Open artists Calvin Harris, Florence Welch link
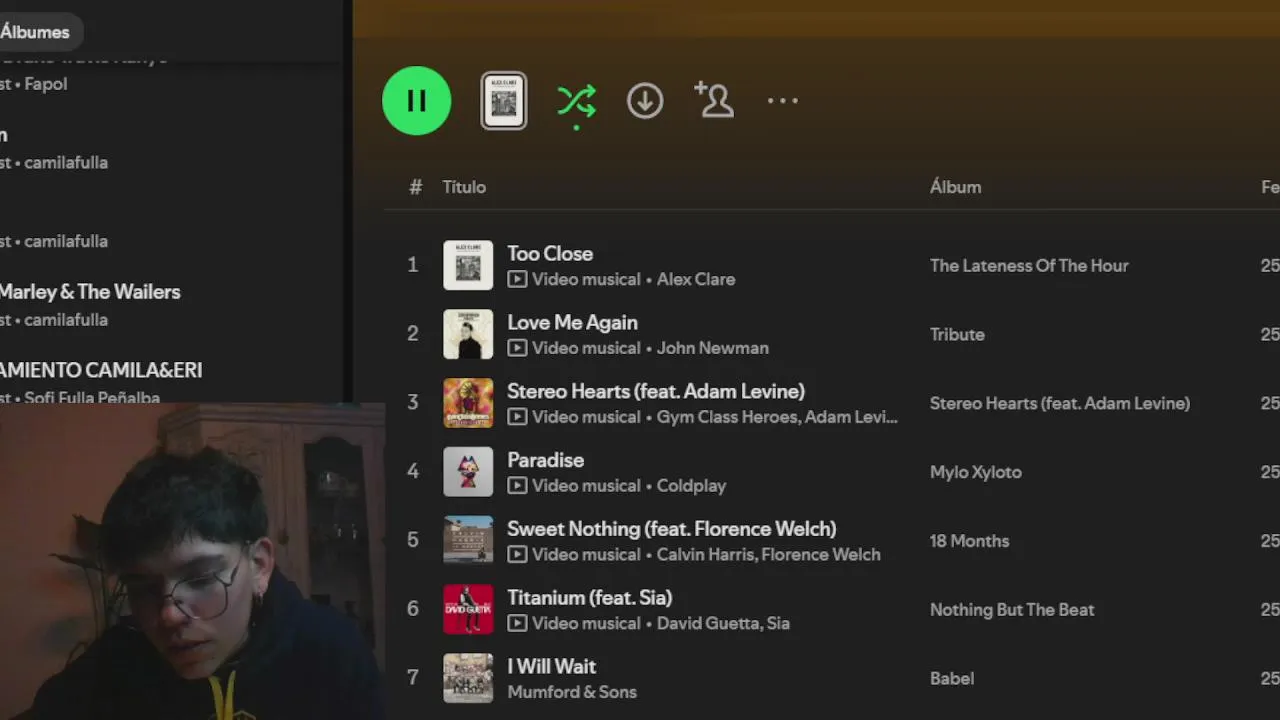The height and width of the screenshot is (720, 1280). click(x=769, y=555)
